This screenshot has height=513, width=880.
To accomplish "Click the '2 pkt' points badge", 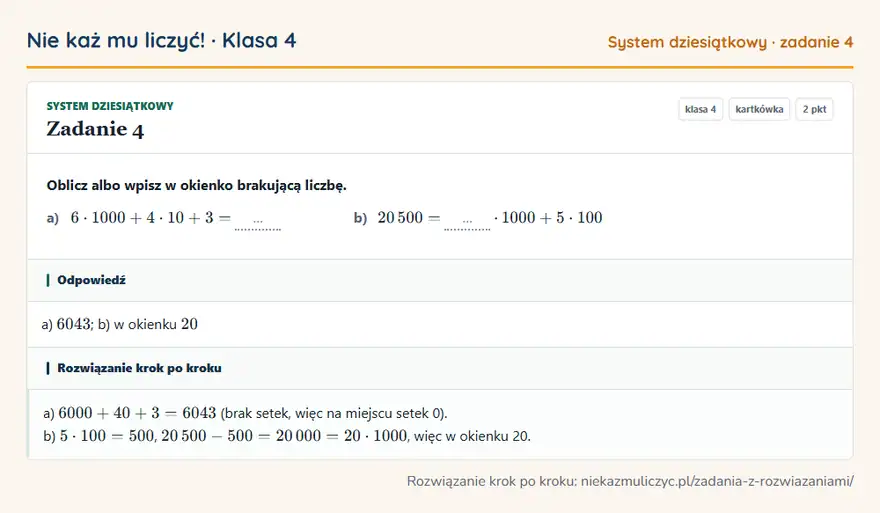I will 814,109.
